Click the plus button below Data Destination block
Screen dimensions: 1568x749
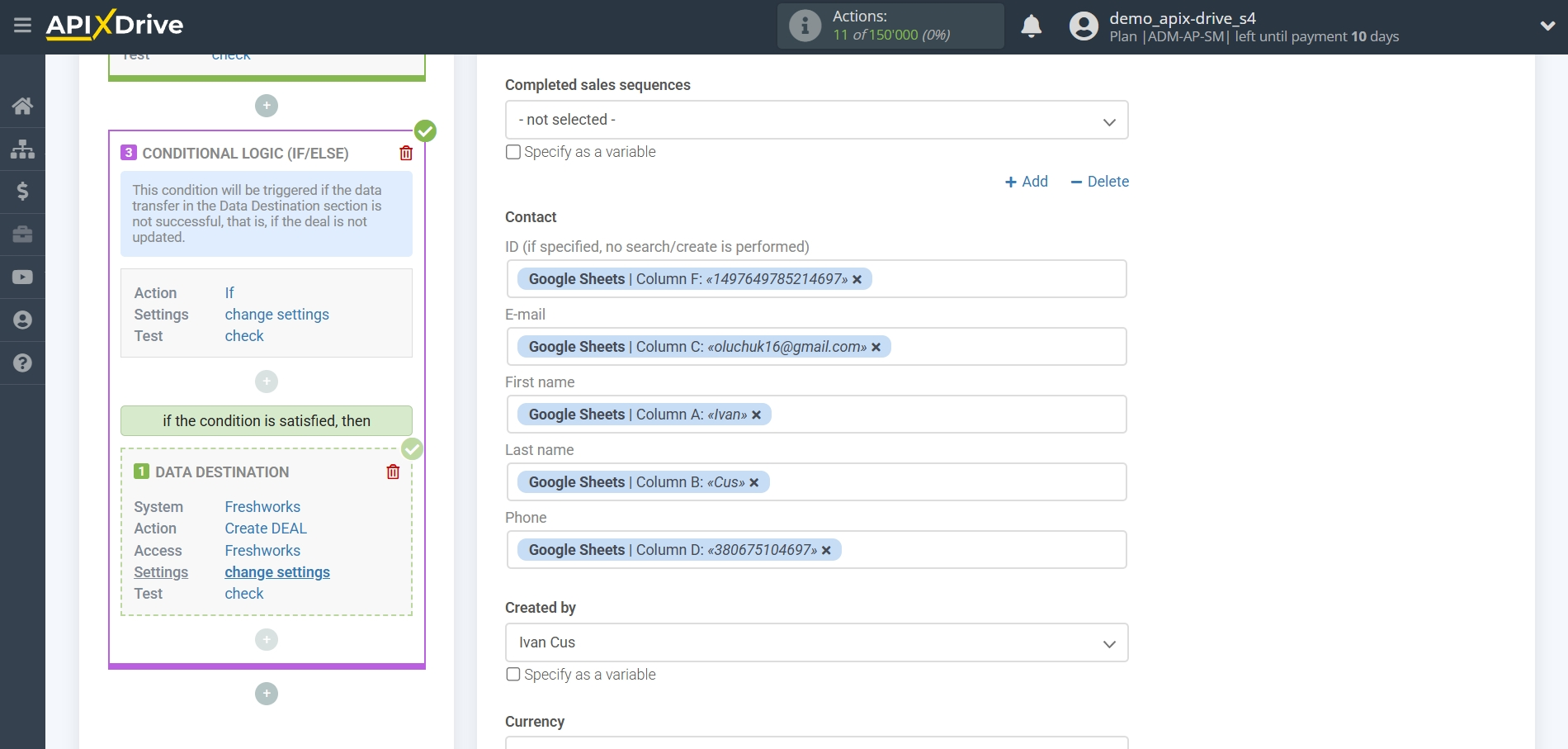tap(267, 640)
